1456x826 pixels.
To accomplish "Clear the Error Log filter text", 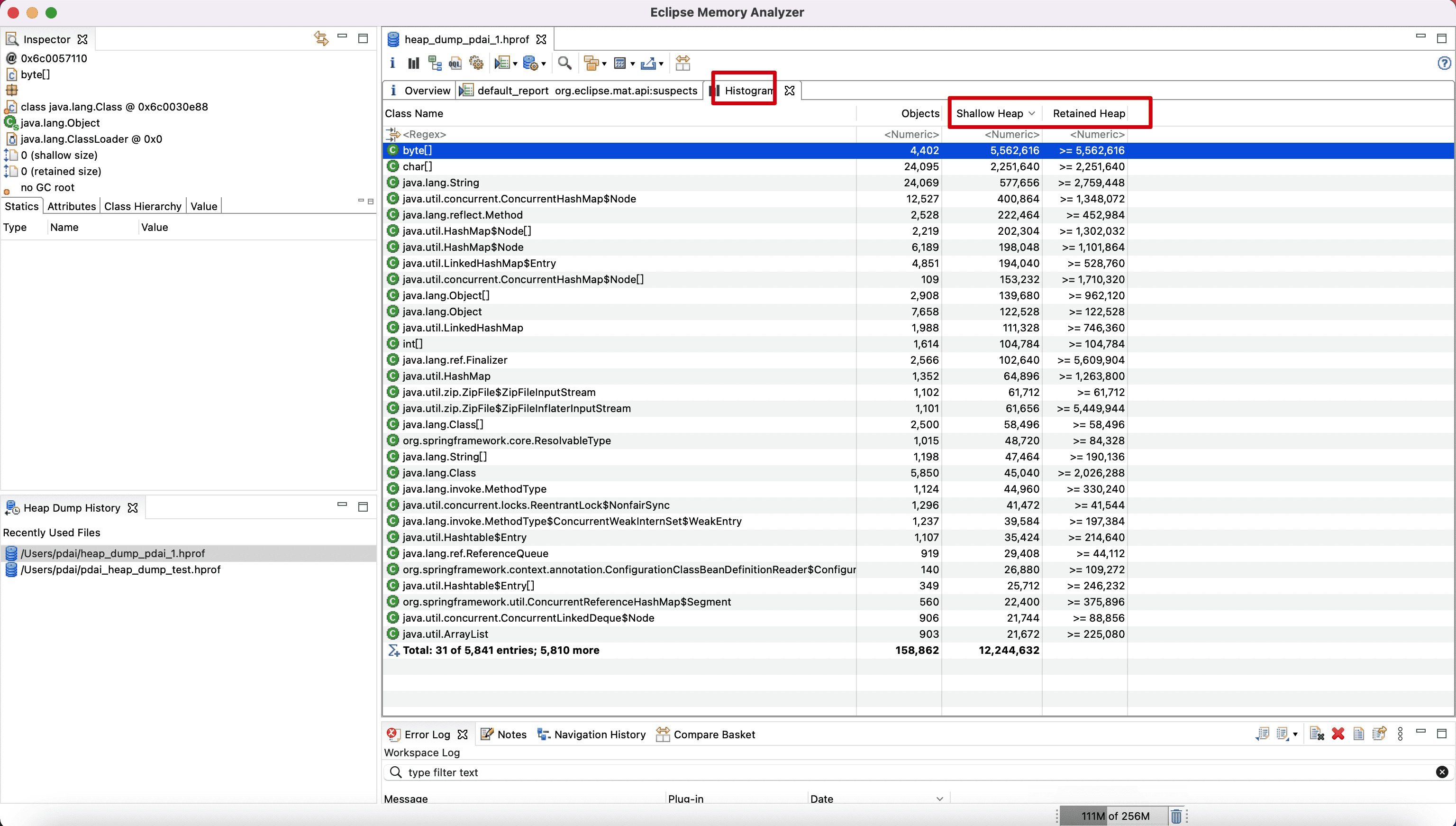I will [1442, 772].
